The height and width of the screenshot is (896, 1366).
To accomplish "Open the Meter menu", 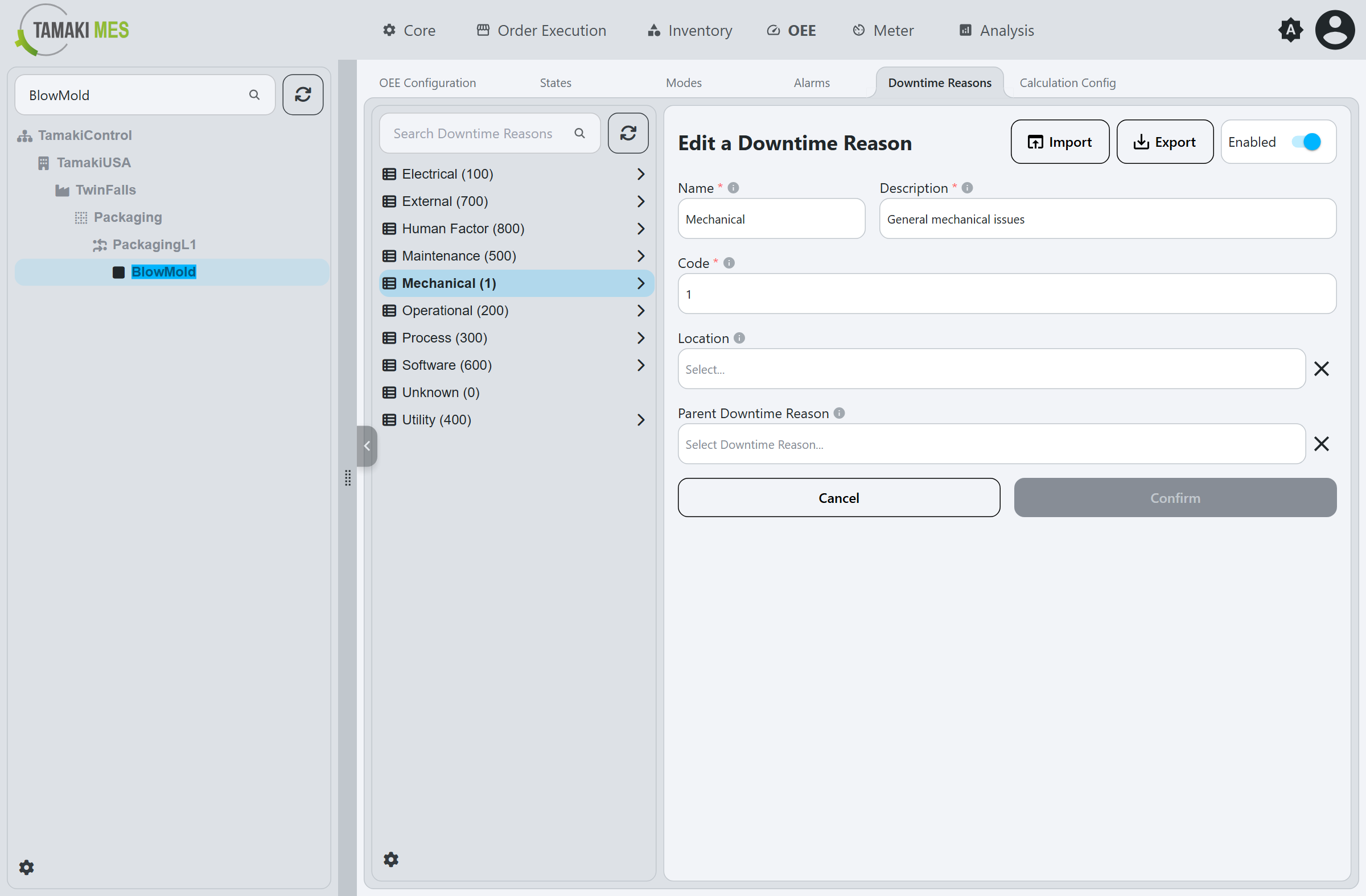I will (x=883, y=30).
